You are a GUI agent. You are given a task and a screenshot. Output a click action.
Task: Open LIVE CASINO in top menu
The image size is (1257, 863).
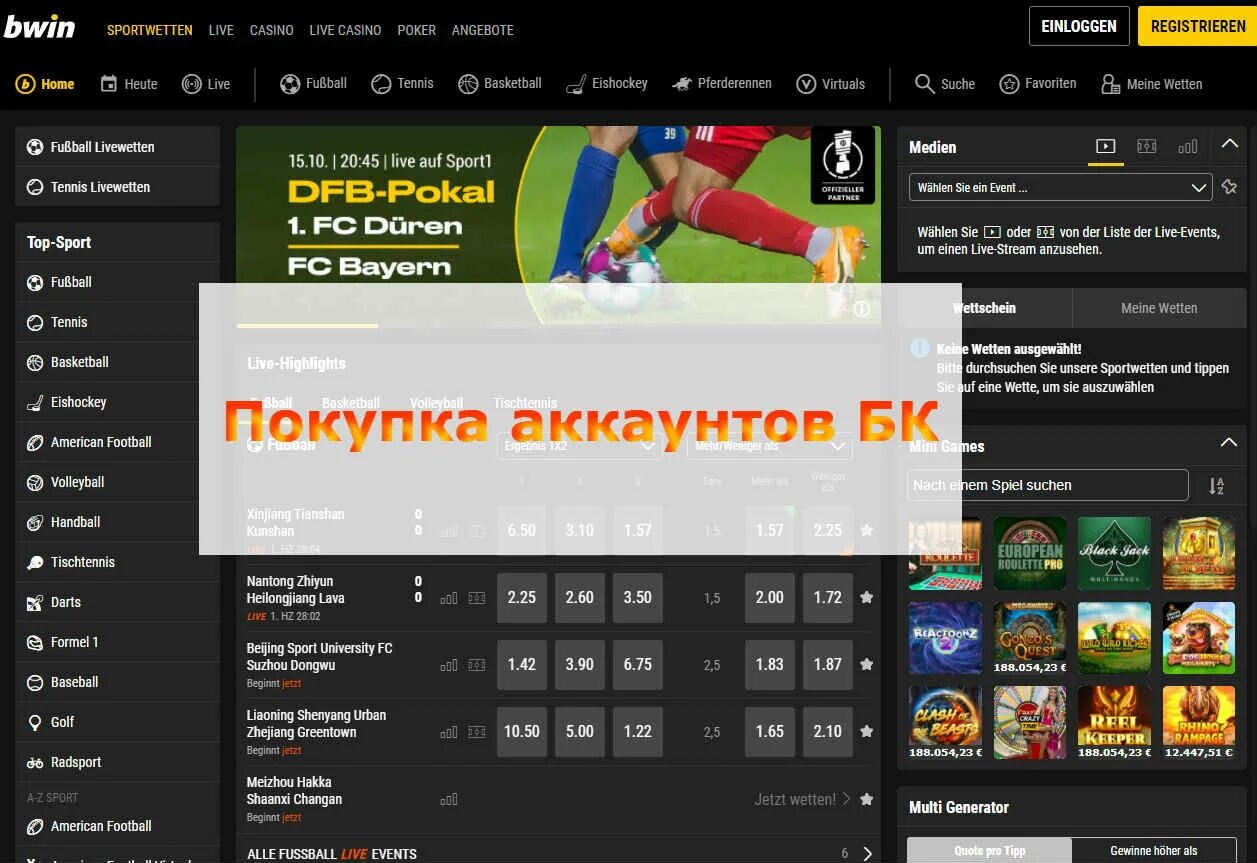pos(345,30)
